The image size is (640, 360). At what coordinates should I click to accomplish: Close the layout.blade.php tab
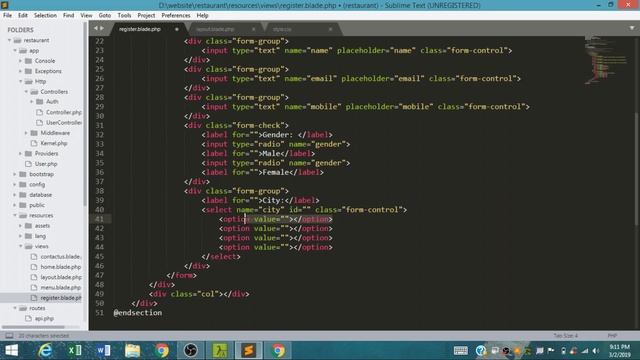coord(253,29)
